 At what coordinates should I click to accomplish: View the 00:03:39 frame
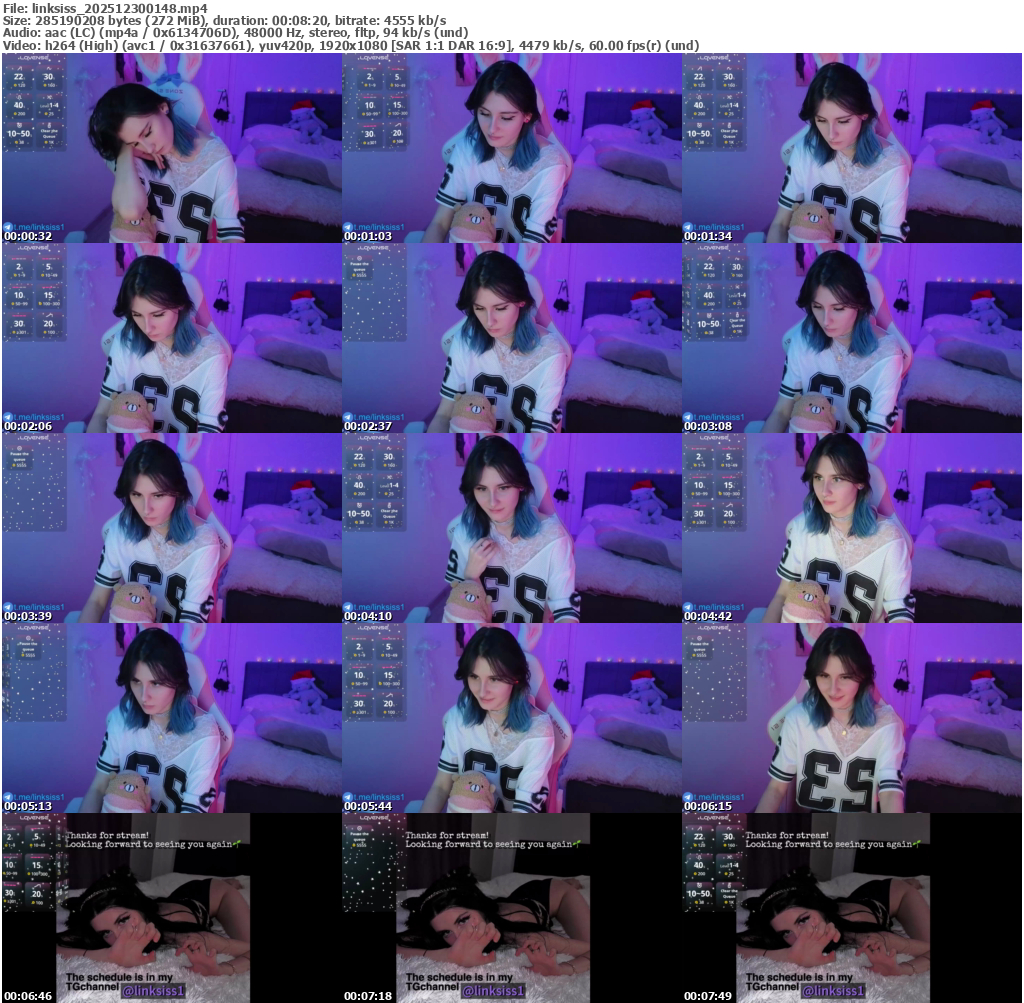[x=172, y=528]
